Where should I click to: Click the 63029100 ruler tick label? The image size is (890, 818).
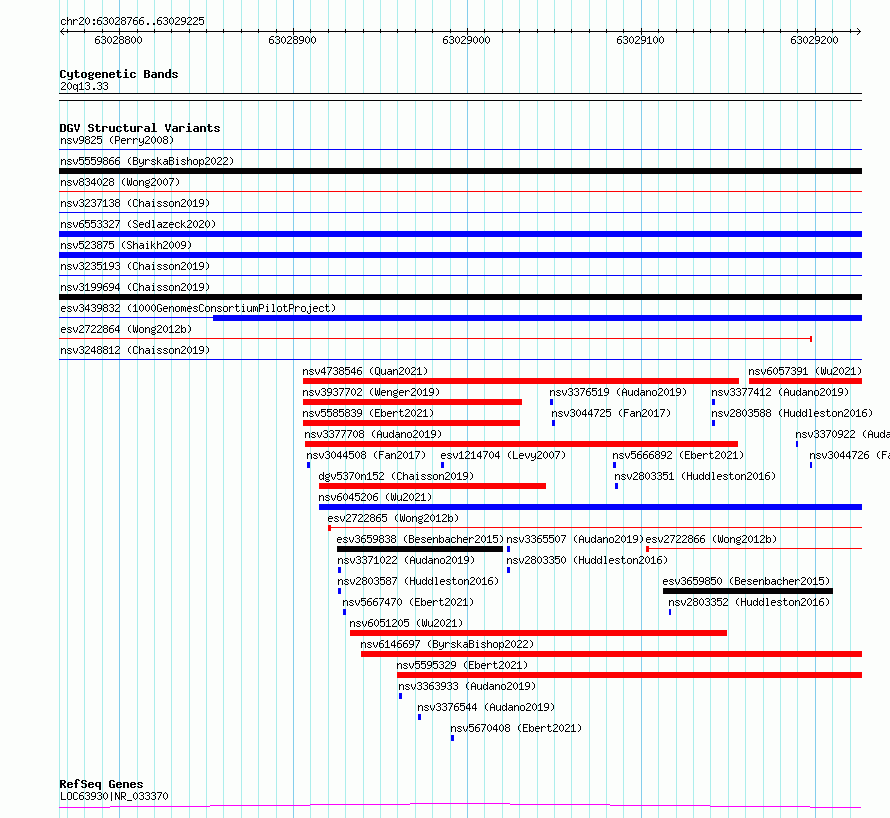[640, 40]
